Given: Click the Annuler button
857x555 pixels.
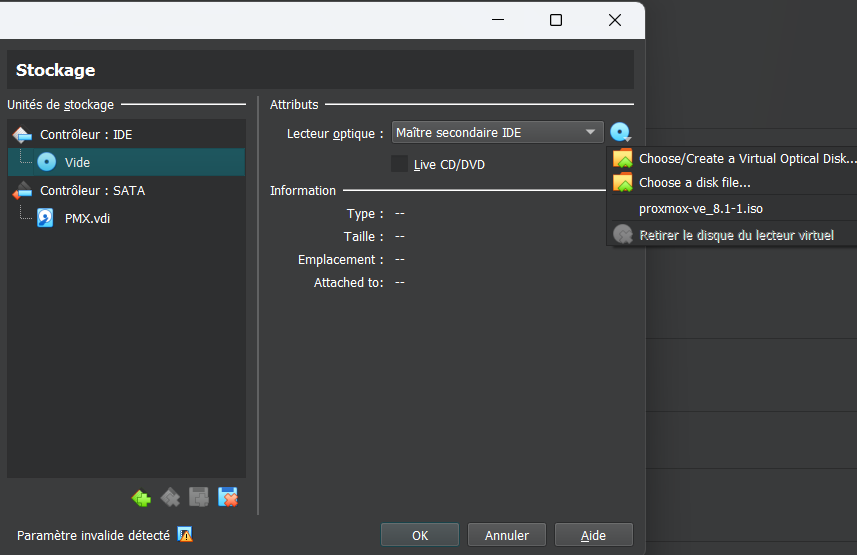Looking at the screenshot, I should pos(507,535).
